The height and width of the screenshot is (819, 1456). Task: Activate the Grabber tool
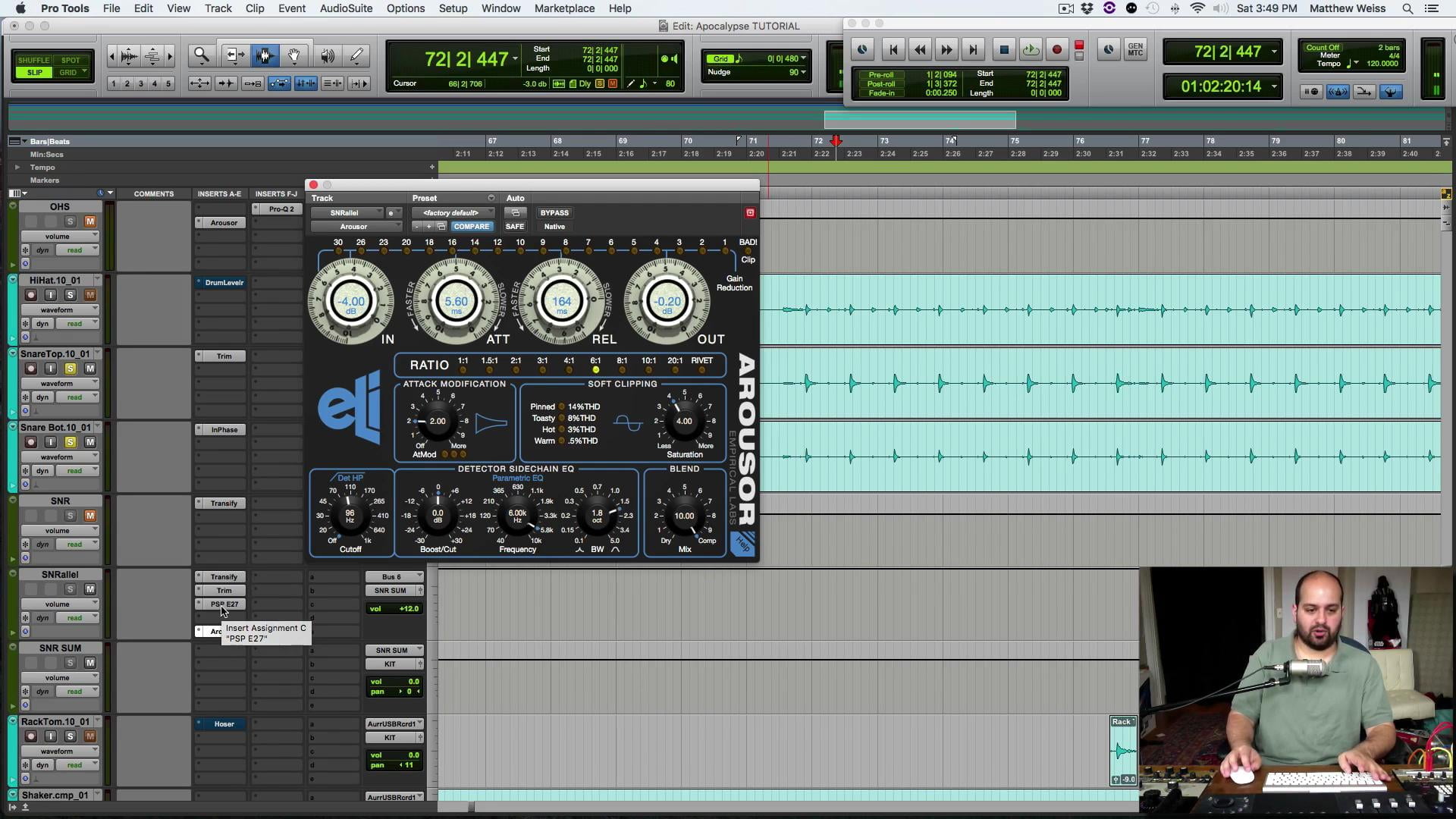[x=294, y=55]
